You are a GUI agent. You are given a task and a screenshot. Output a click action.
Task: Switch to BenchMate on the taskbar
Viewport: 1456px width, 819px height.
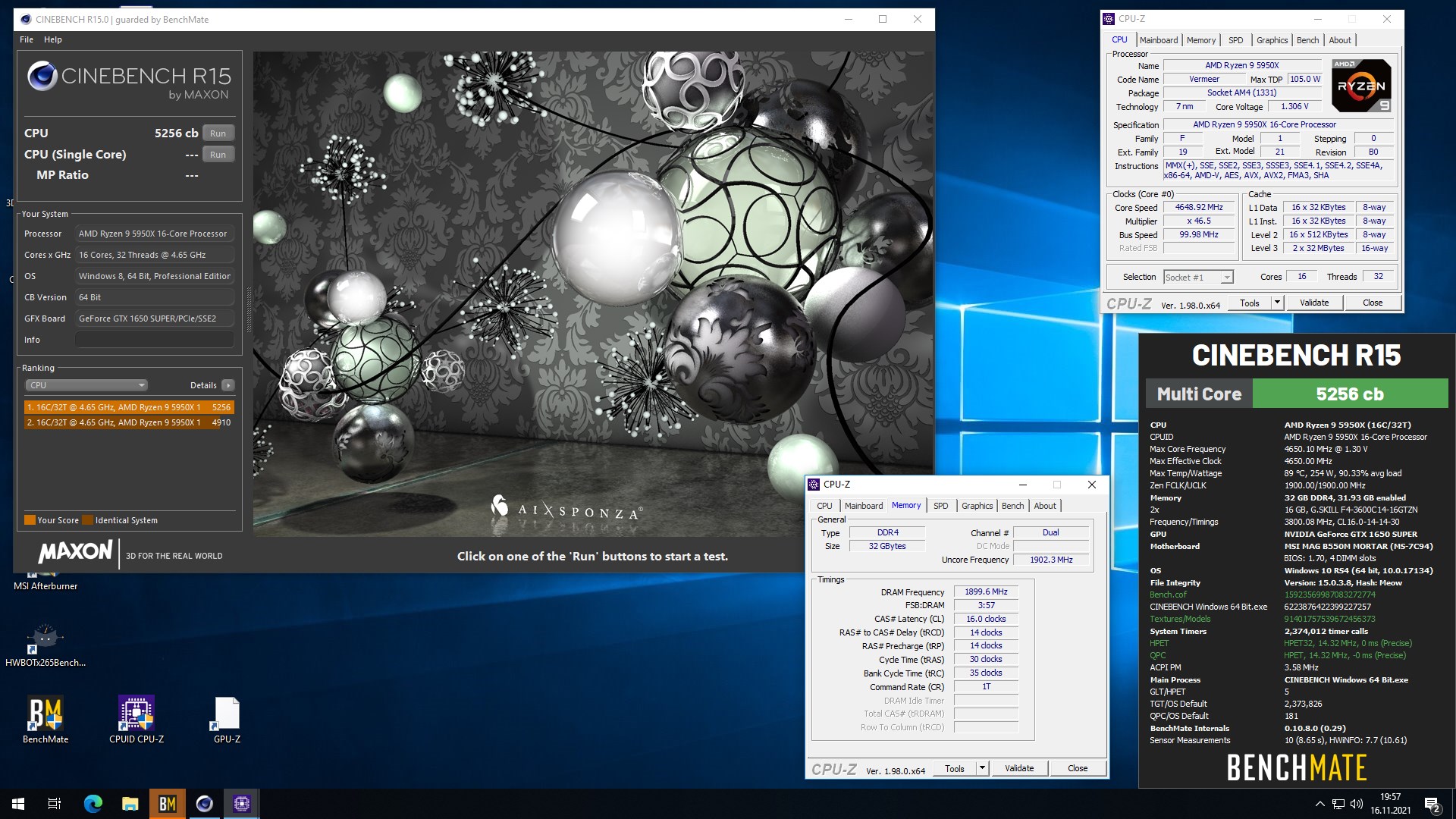pos(168,804)
